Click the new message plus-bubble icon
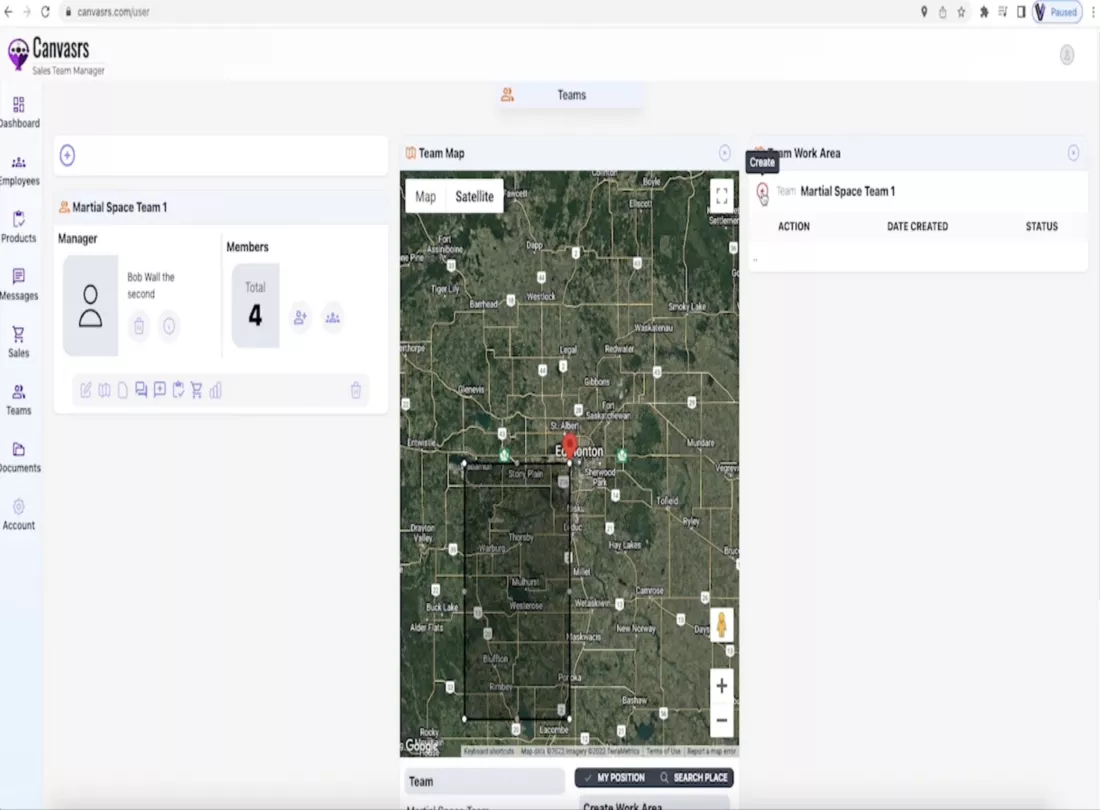The height and width of the screenshot is (810, 1100). pos(160,390)
